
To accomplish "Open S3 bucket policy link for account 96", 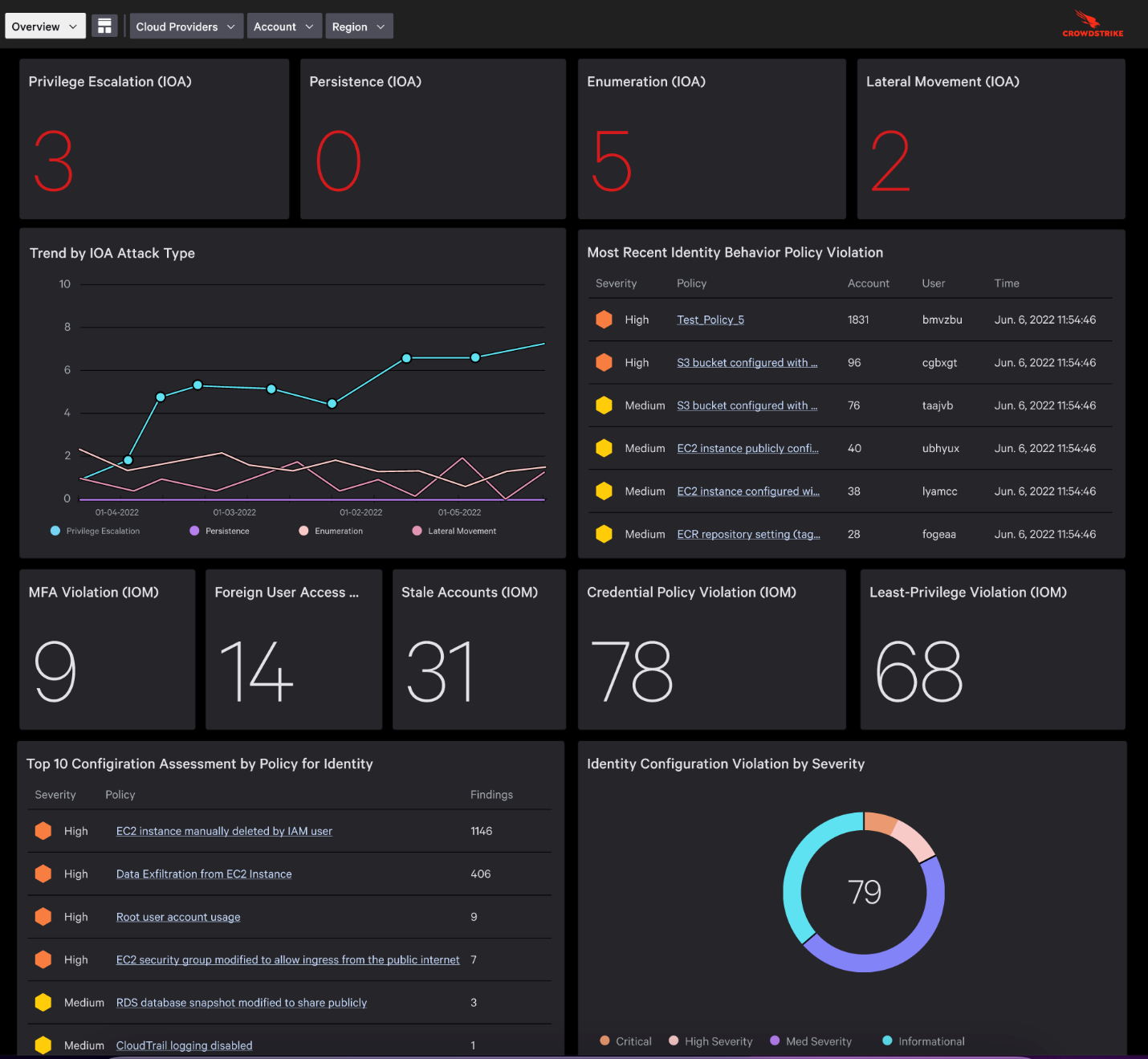I will click(747, 363).
